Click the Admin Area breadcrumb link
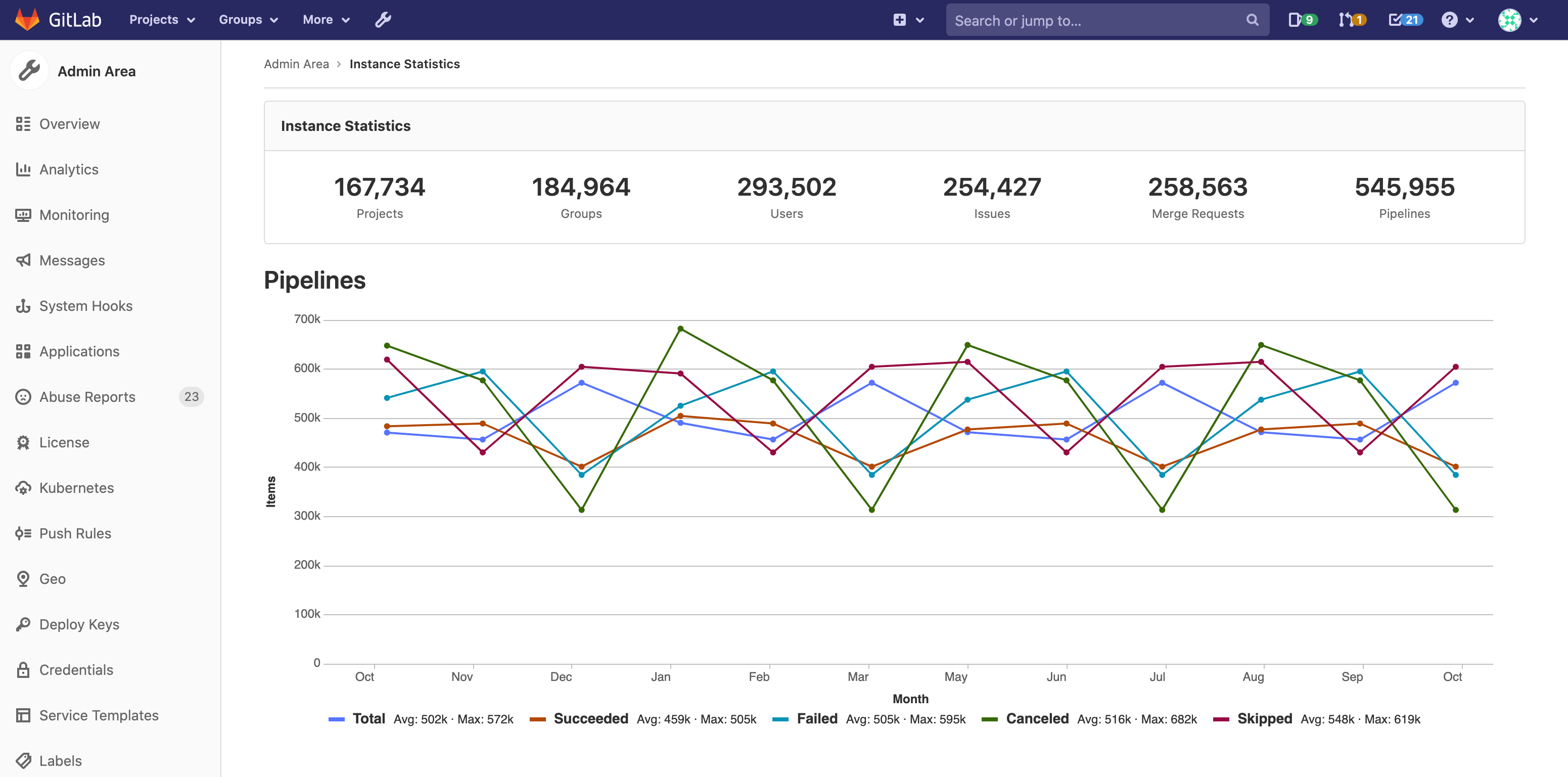 tap(296, 64)
